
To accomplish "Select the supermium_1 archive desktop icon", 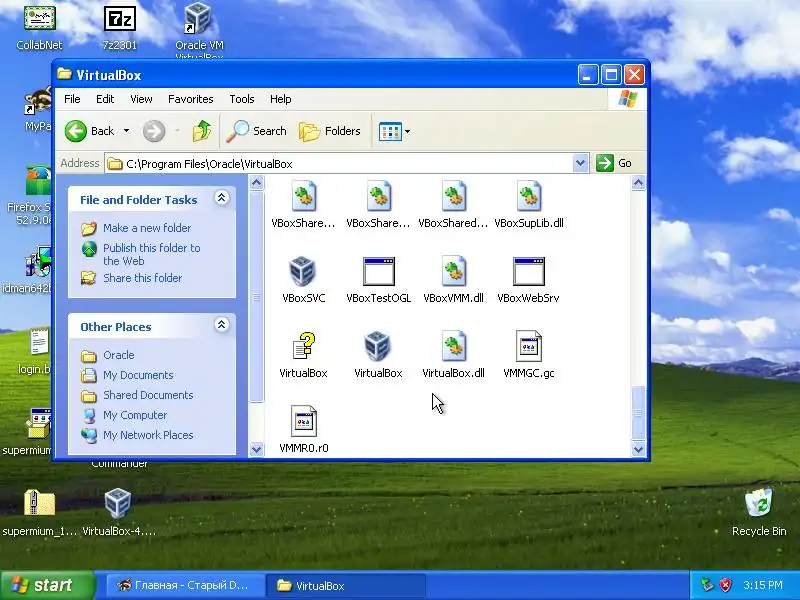I will pos(39,512).
